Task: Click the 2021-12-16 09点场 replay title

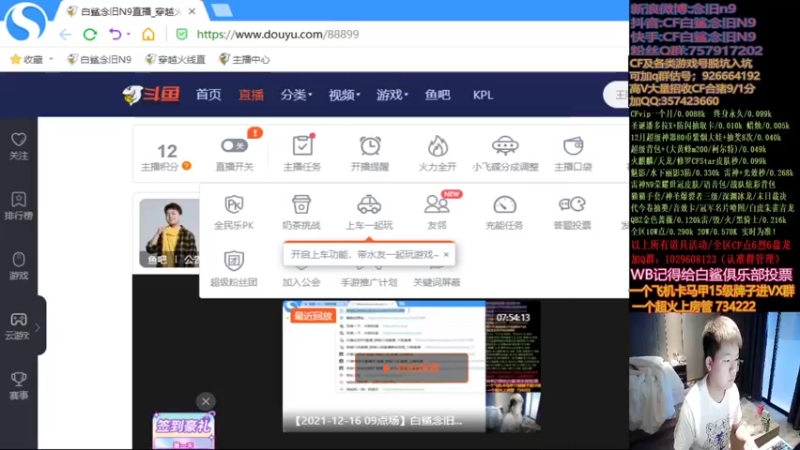Action: [x=379, y=421]
